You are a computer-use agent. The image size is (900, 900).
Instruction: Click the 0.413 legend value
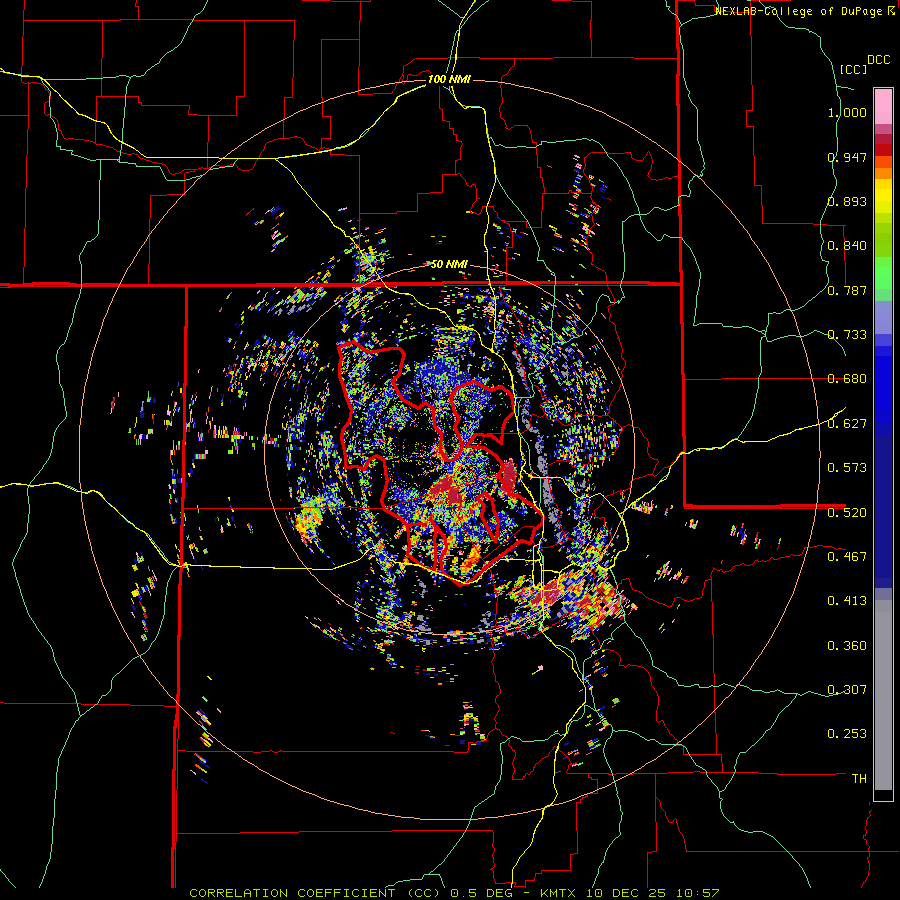(x=847, y=601)
